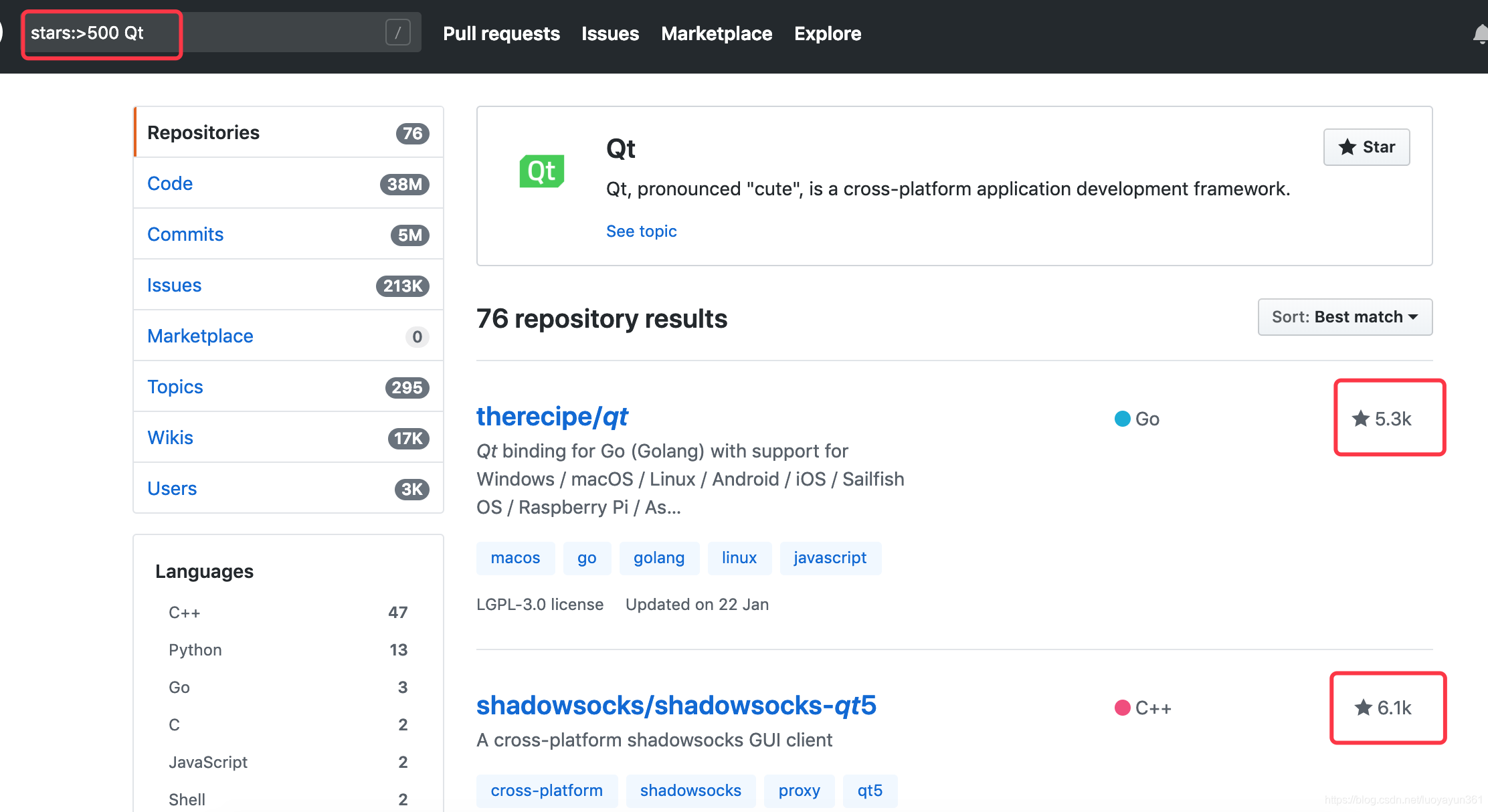Open the See topic link

pyautogui.click(x=641, y=231)
